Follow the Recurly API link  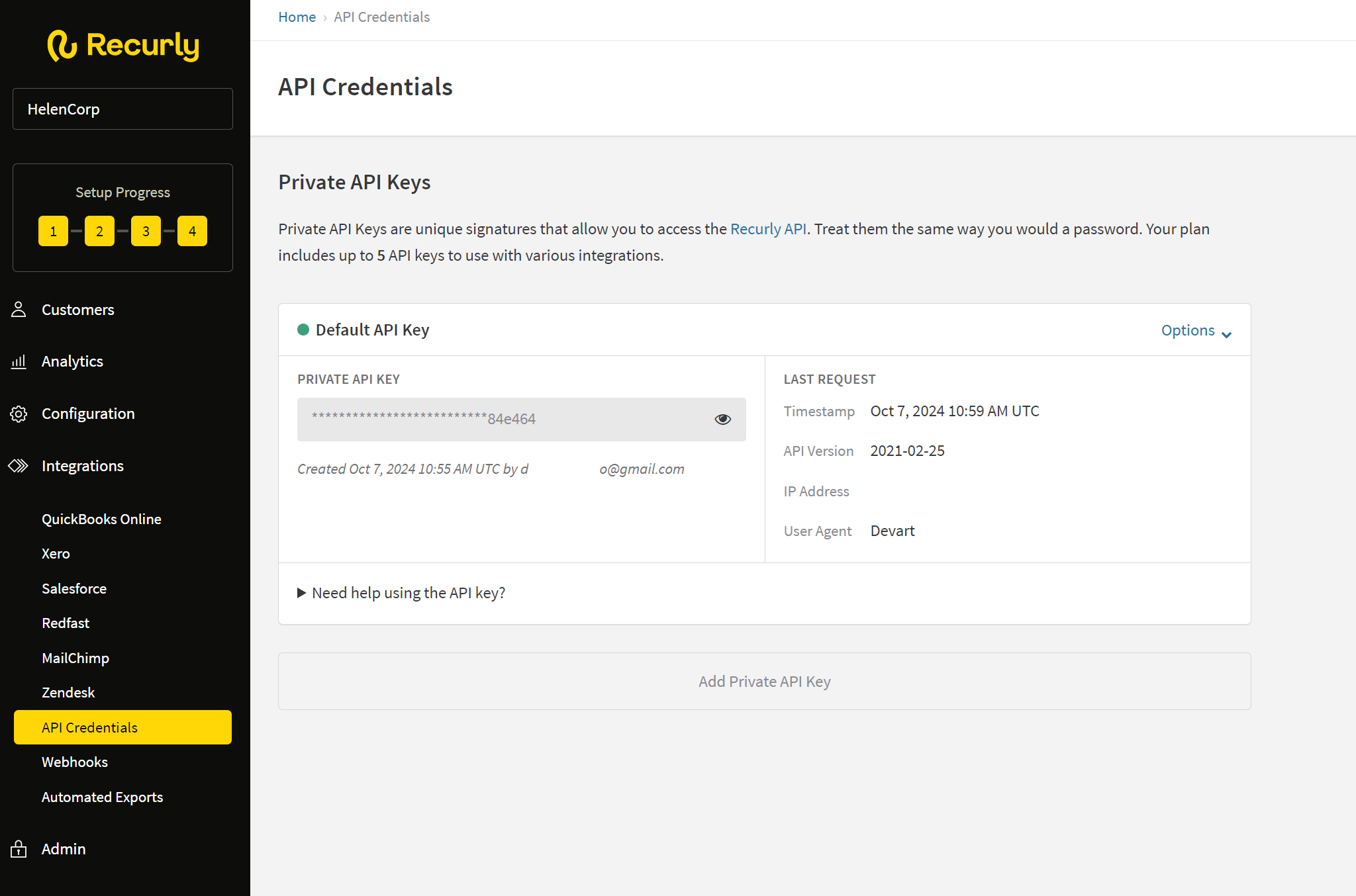pos(768,229)
